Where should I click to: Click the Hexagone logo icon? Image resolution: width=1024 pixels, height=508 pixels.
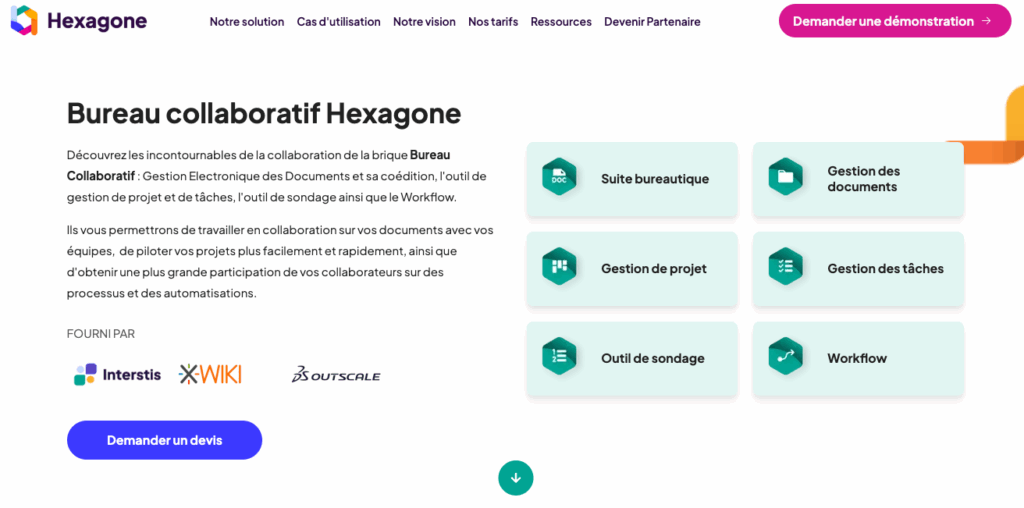point(24,20)
